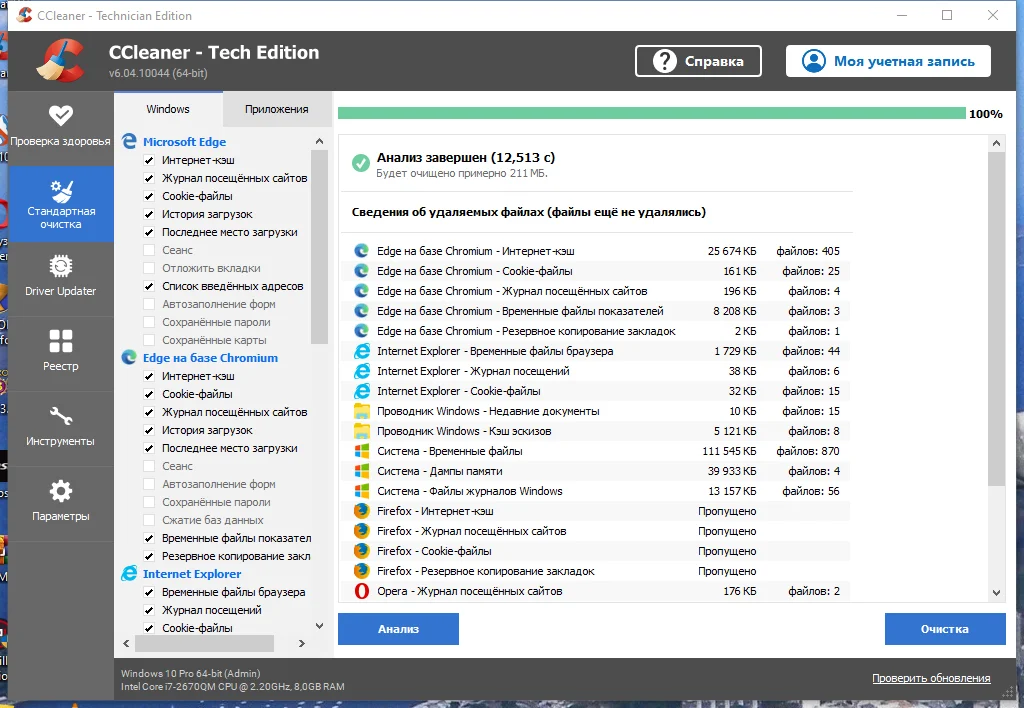Click the horizontal scrollbar thumb under list
This screenshot has height=708, width=1024.
click(204, 643)
